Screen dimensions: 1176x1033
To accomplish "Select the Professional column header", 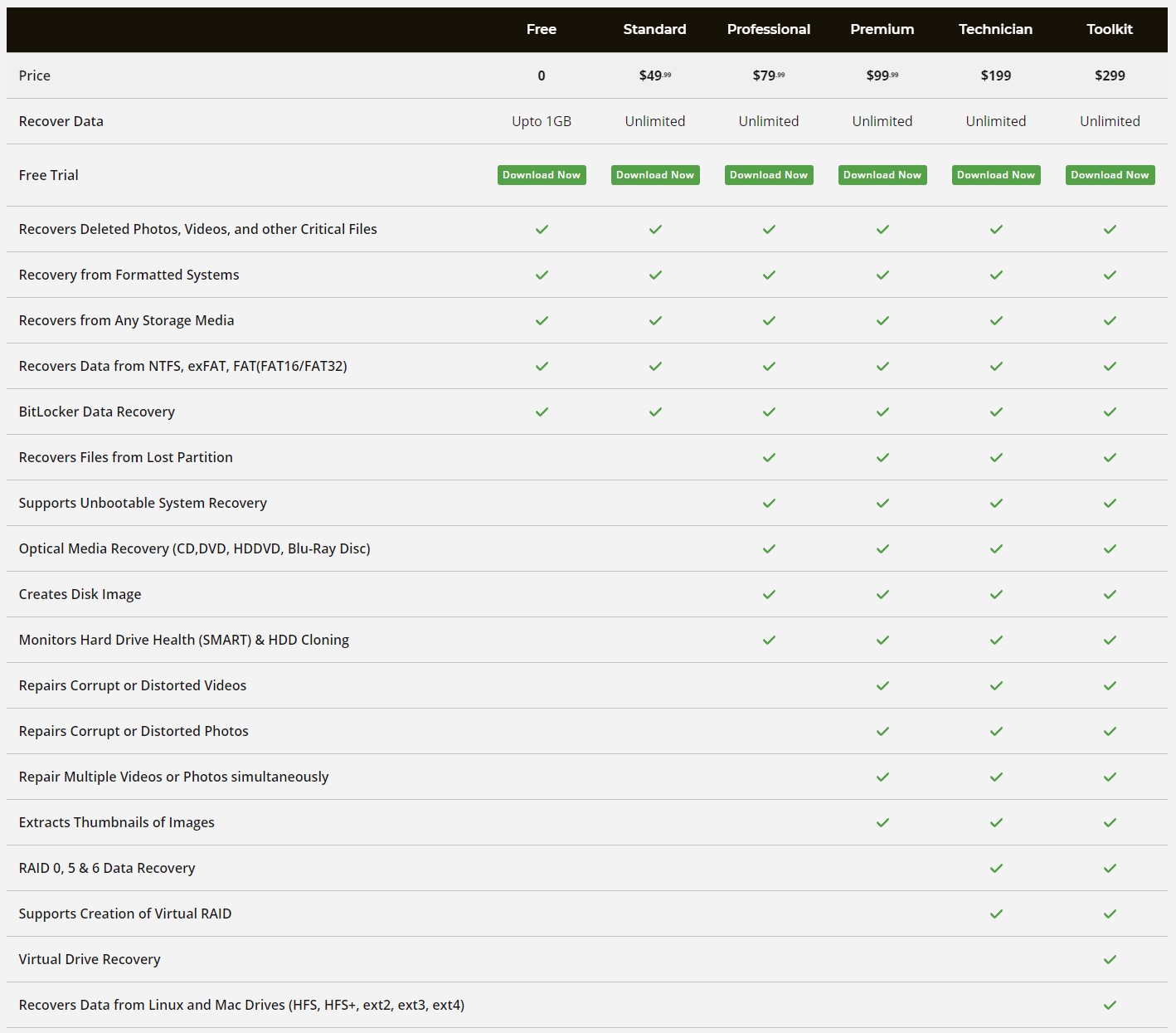I will 769,29.
